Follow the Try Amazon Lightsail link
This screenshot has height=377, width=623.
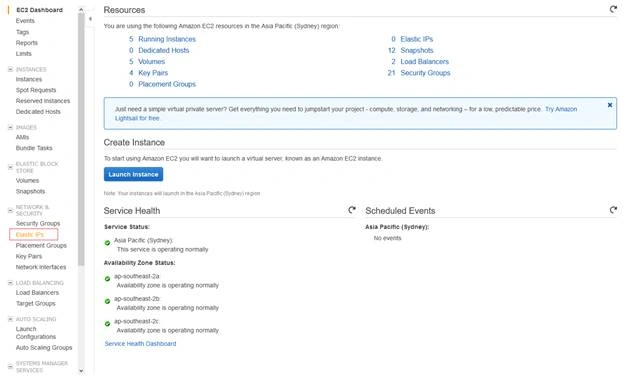coord(561,109)
